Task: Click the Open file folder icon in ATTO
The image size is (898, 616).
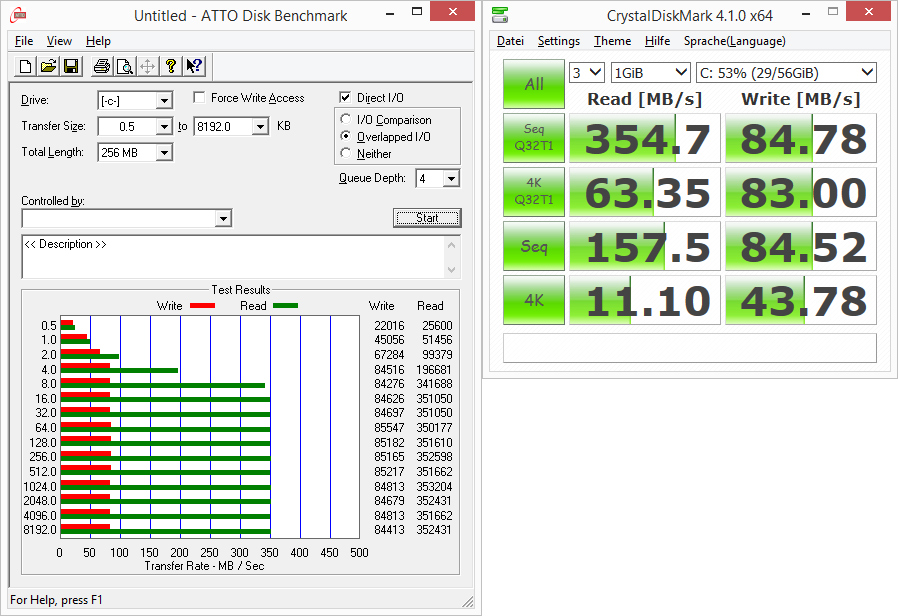Action: pos(48,66)
